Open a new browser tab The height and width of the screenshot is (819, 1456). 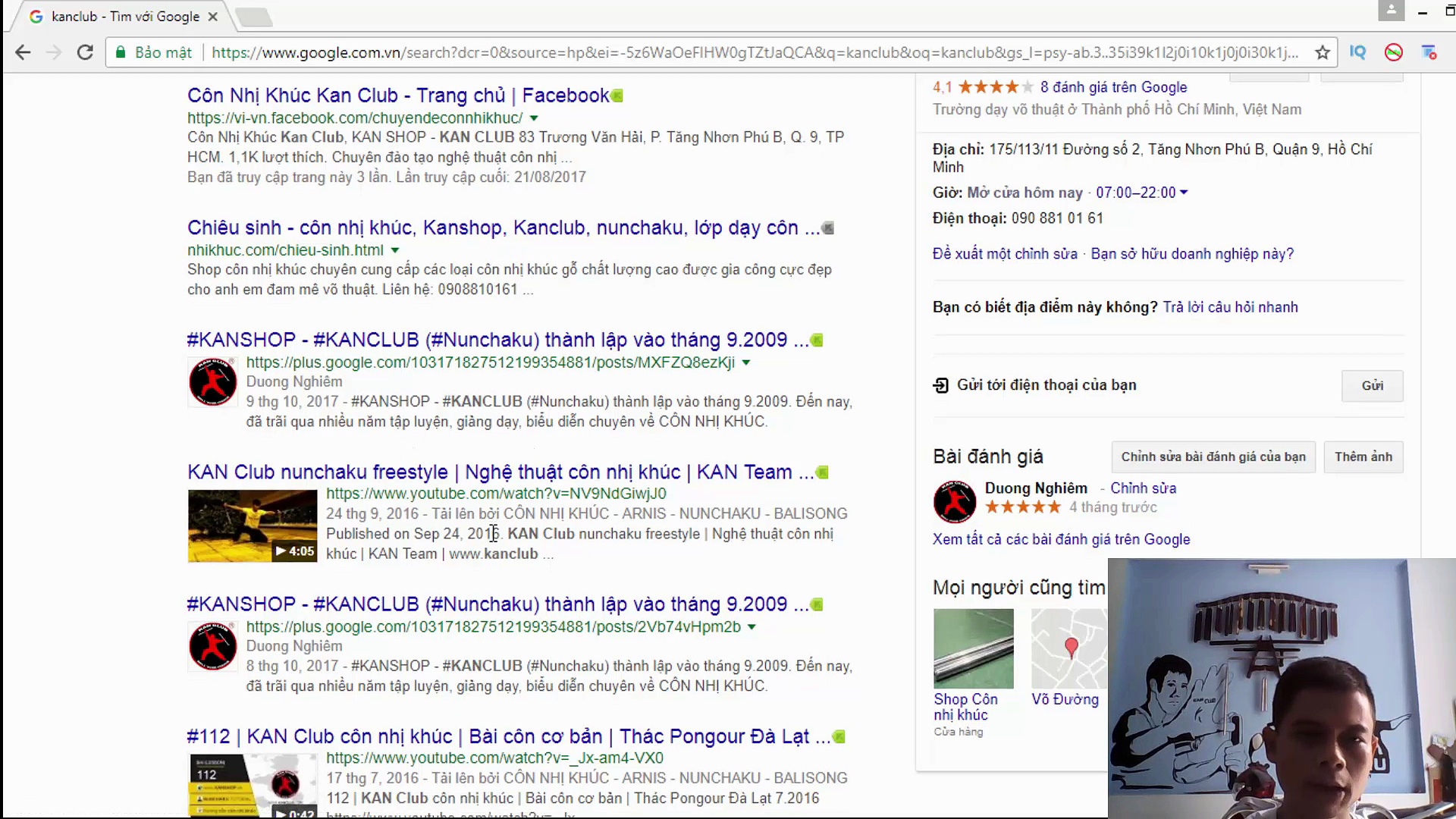point(254,17)
